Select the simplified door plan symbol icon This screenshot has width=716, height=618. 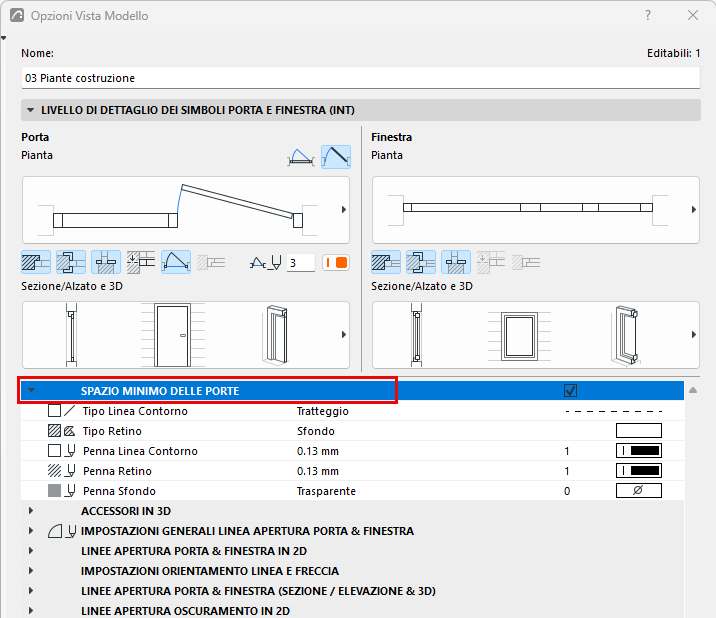click(301, 157)
